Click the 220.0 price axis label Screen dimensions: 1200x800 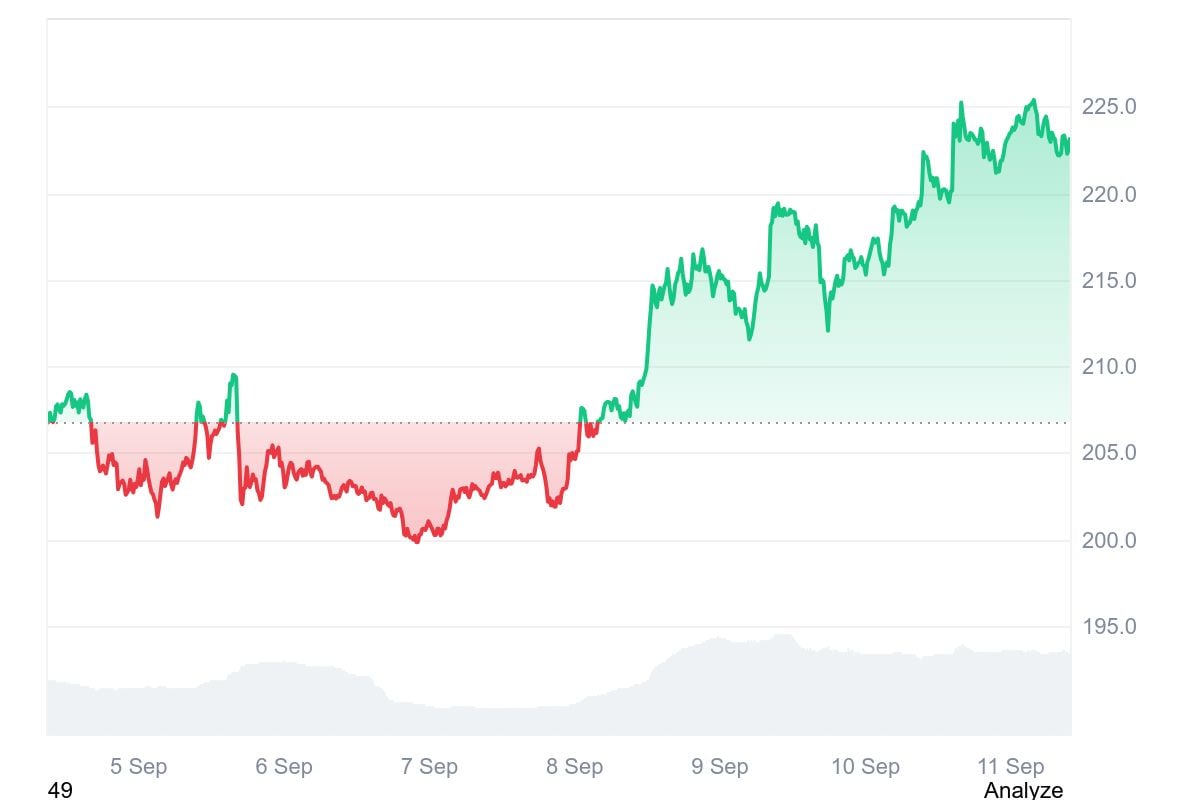pyautogui.click(x=1109, y=194)
